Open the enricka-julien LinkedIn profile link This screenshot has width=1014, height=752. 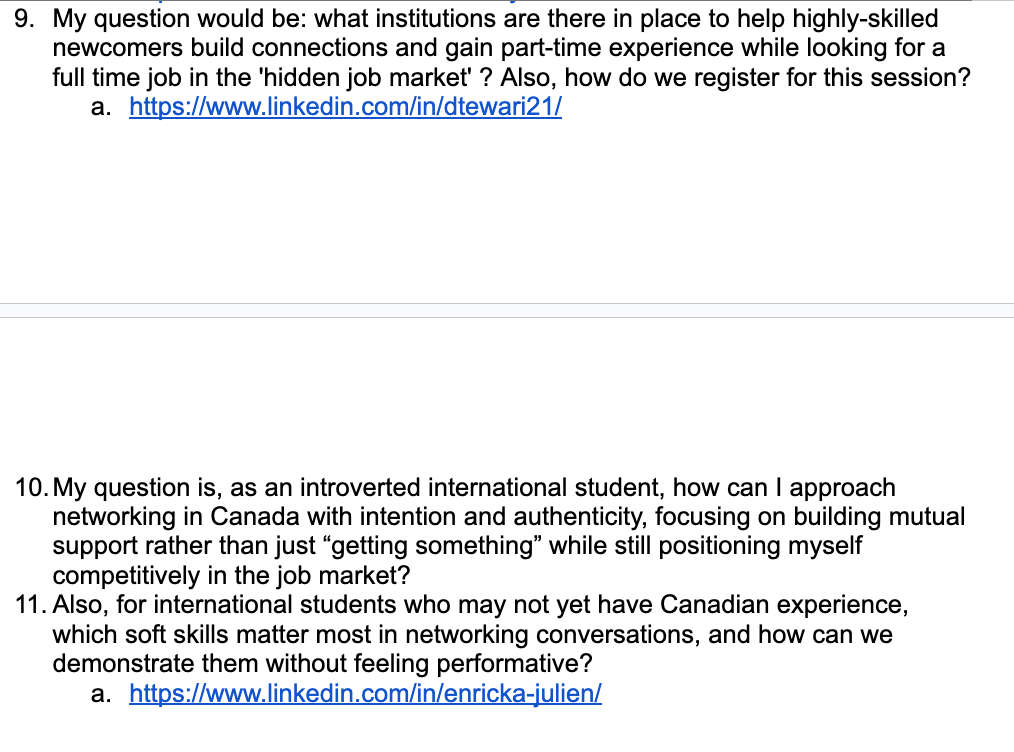365,693
